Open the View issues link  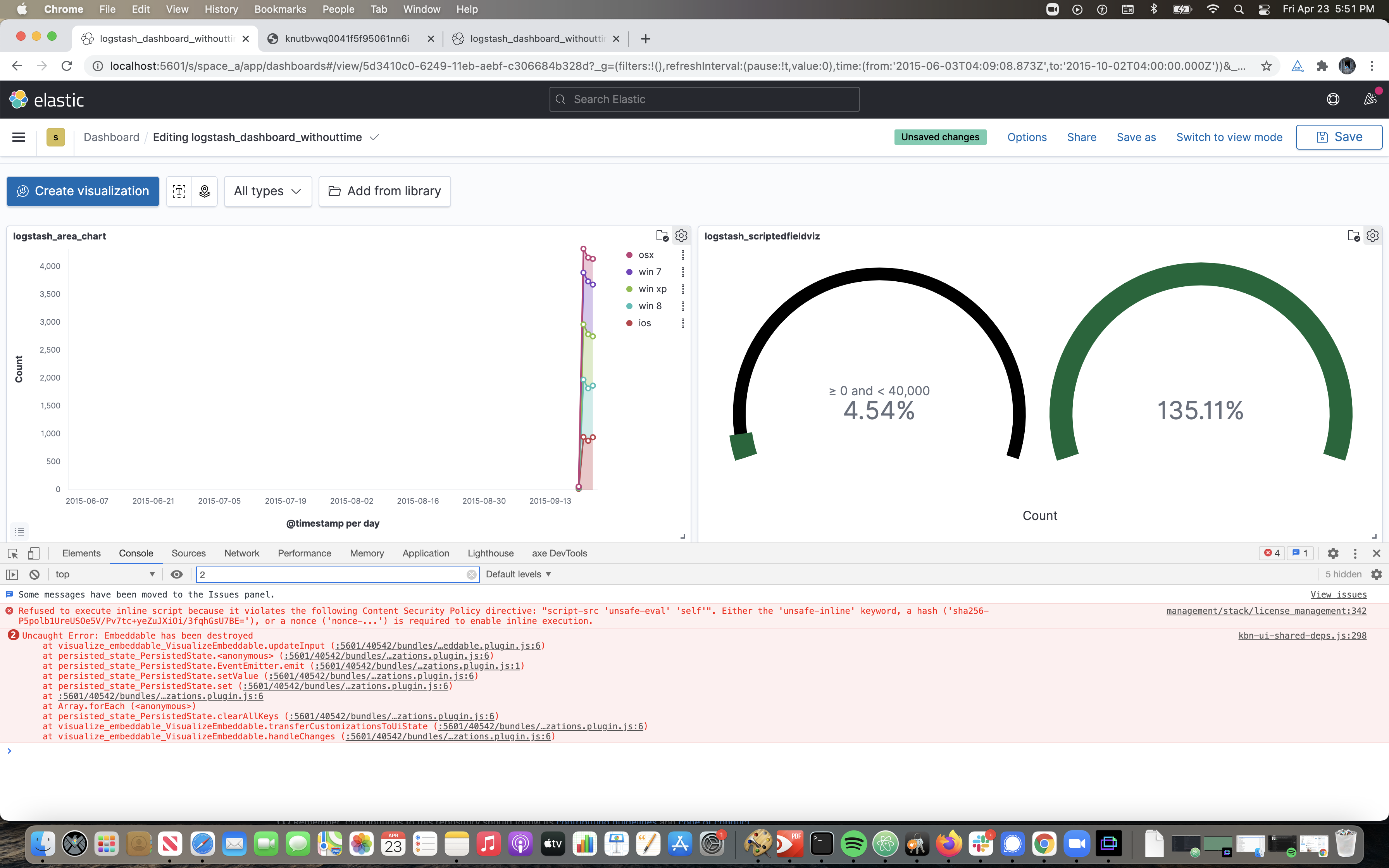coord(1339,594)
